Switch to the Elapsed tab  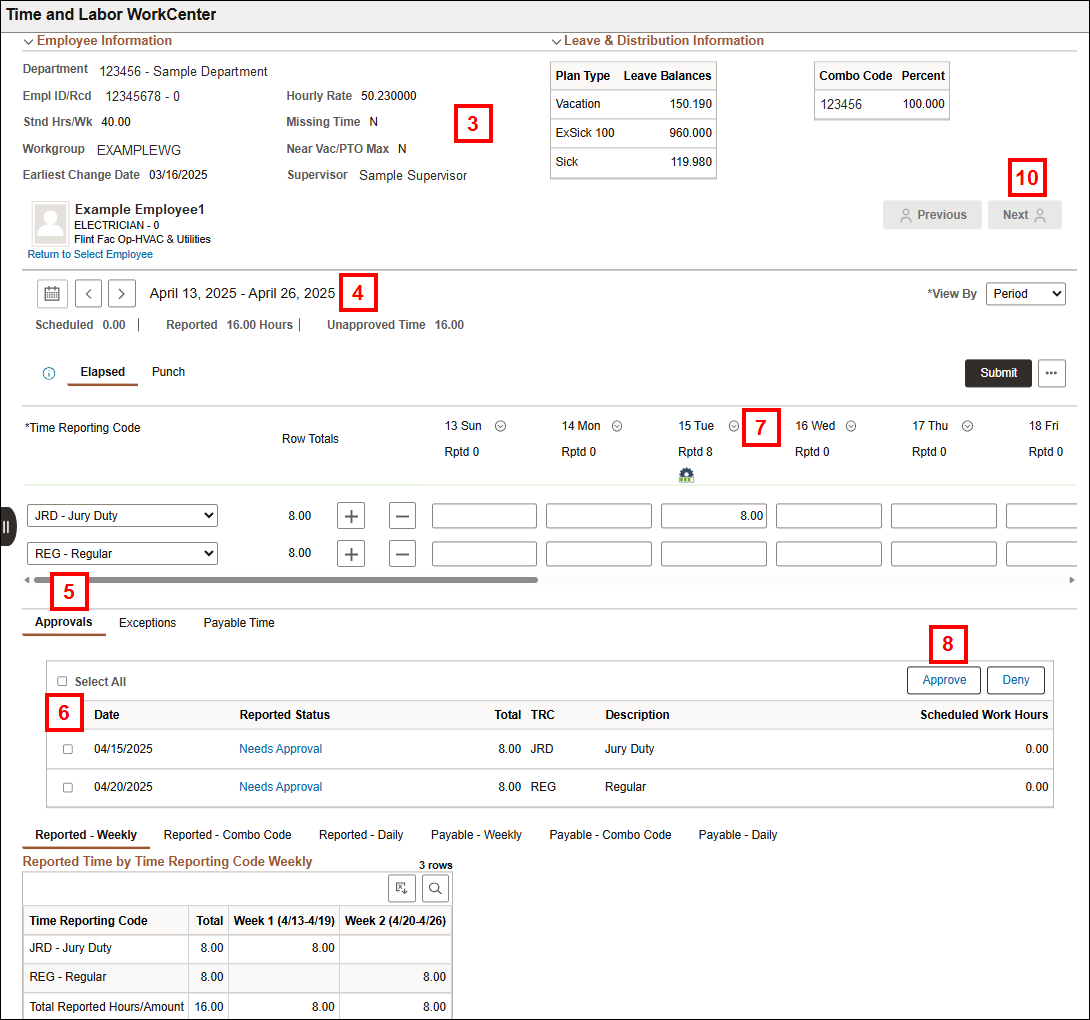(x=103, y=372)
